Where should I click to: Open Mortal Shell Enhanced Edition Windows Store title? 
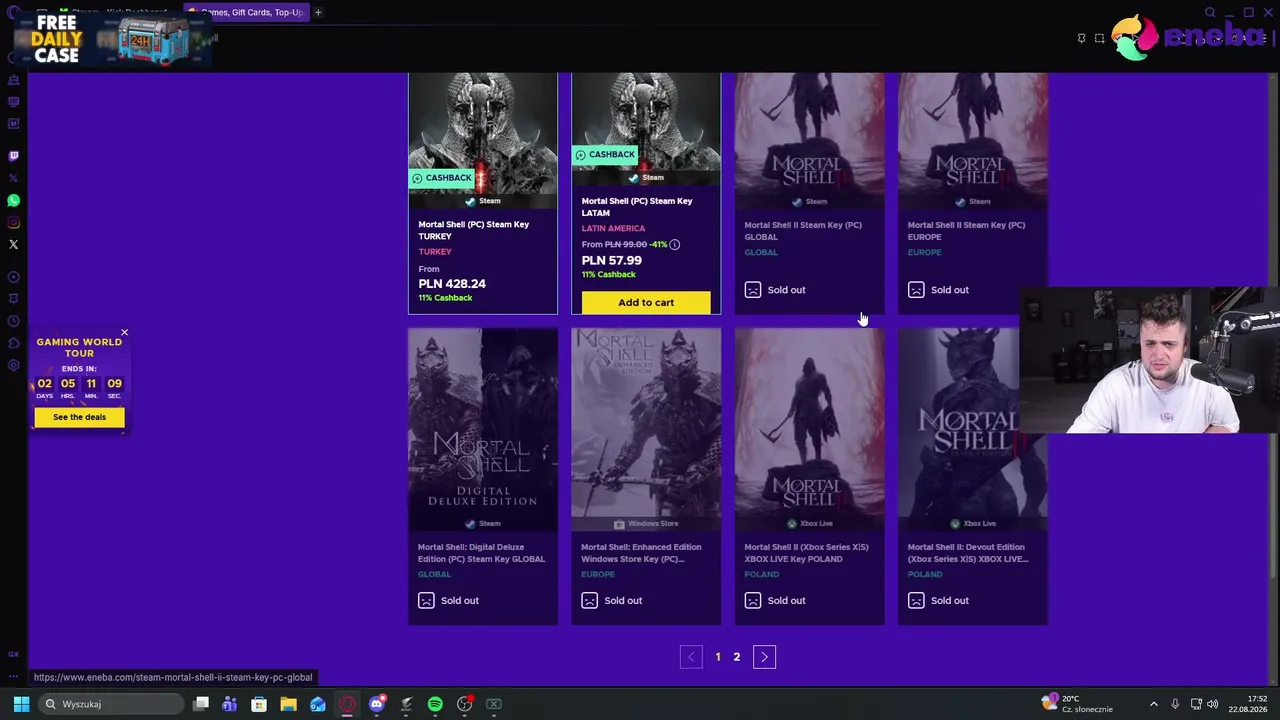(643, 553)
